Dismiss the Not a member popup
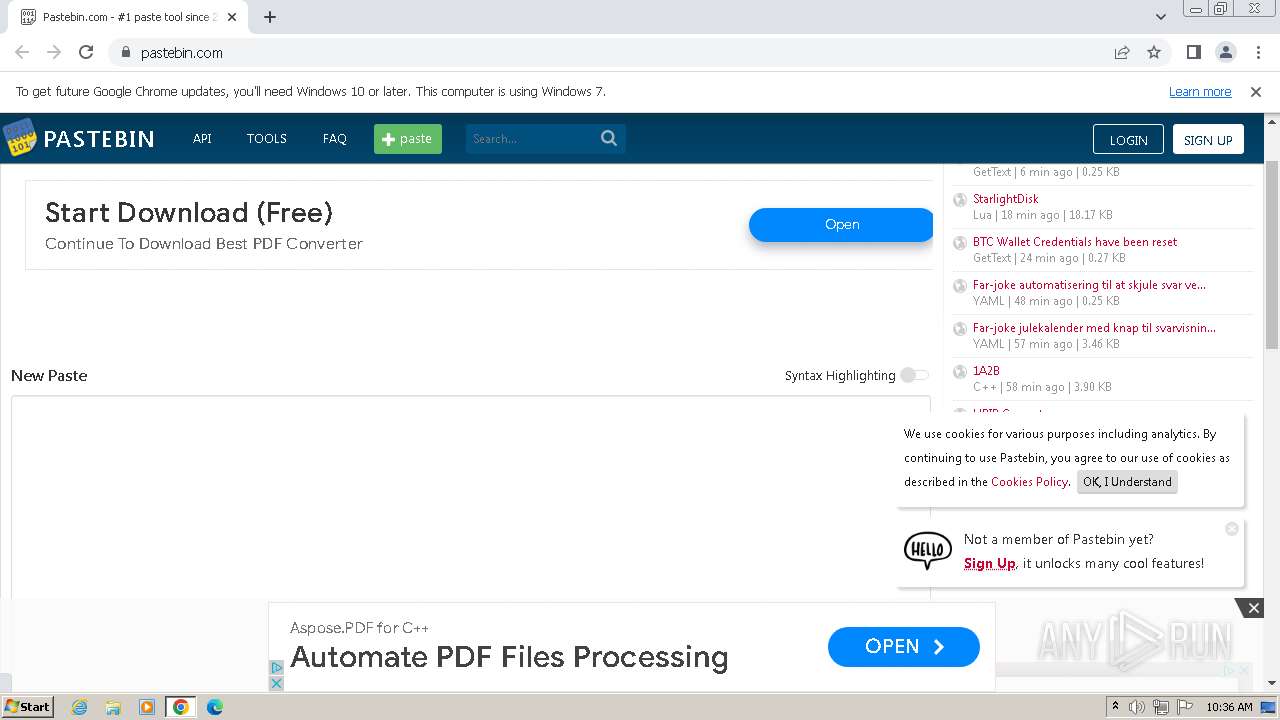This screenshot has width=1280, height=720. [x=1232, y=529]
